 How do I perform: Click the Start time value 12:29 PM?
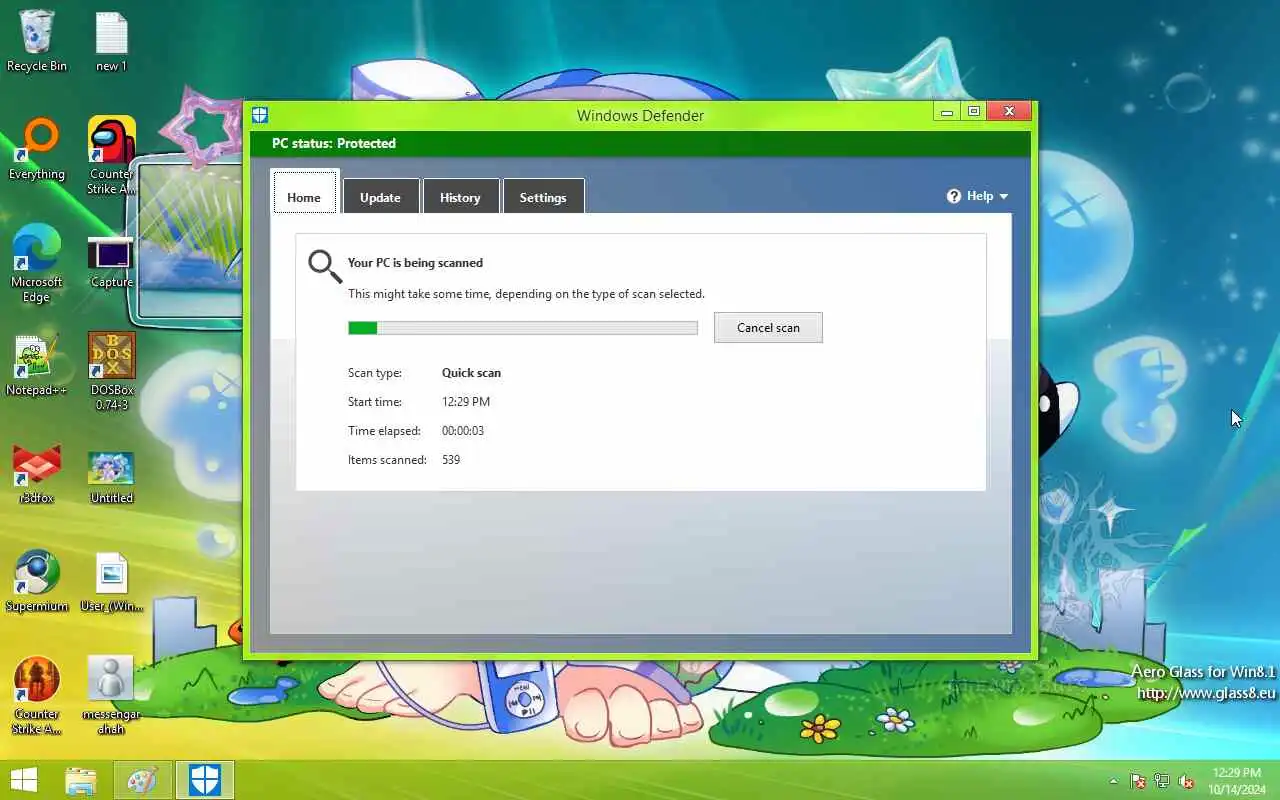[466, 402]
